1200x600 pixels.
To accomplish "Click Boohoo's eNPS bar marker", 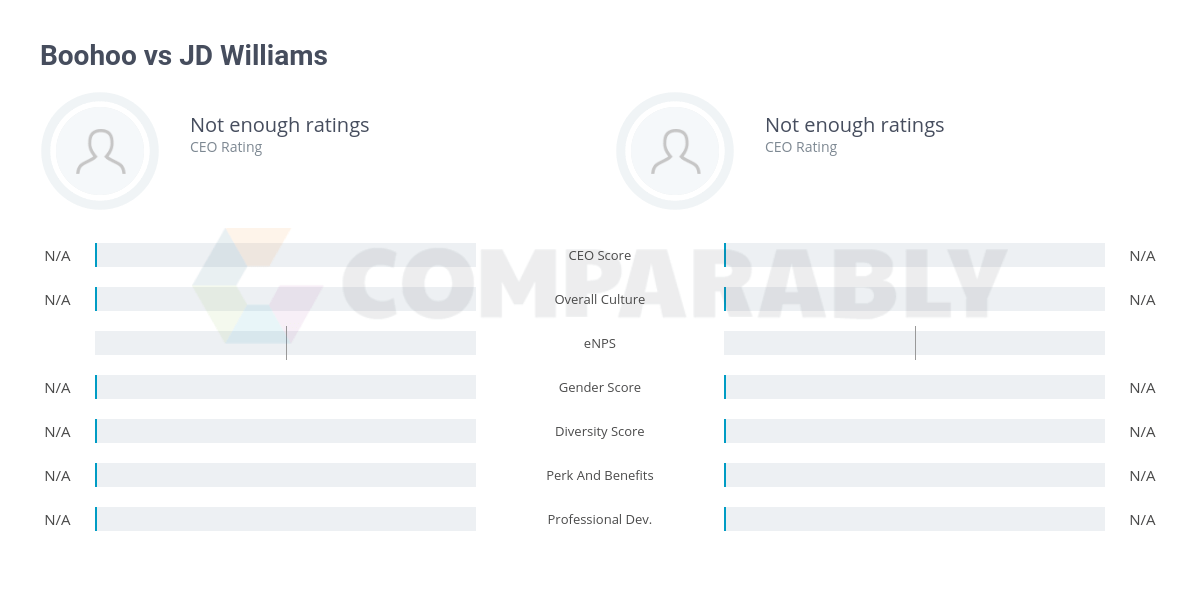I will tap(286, 343).
